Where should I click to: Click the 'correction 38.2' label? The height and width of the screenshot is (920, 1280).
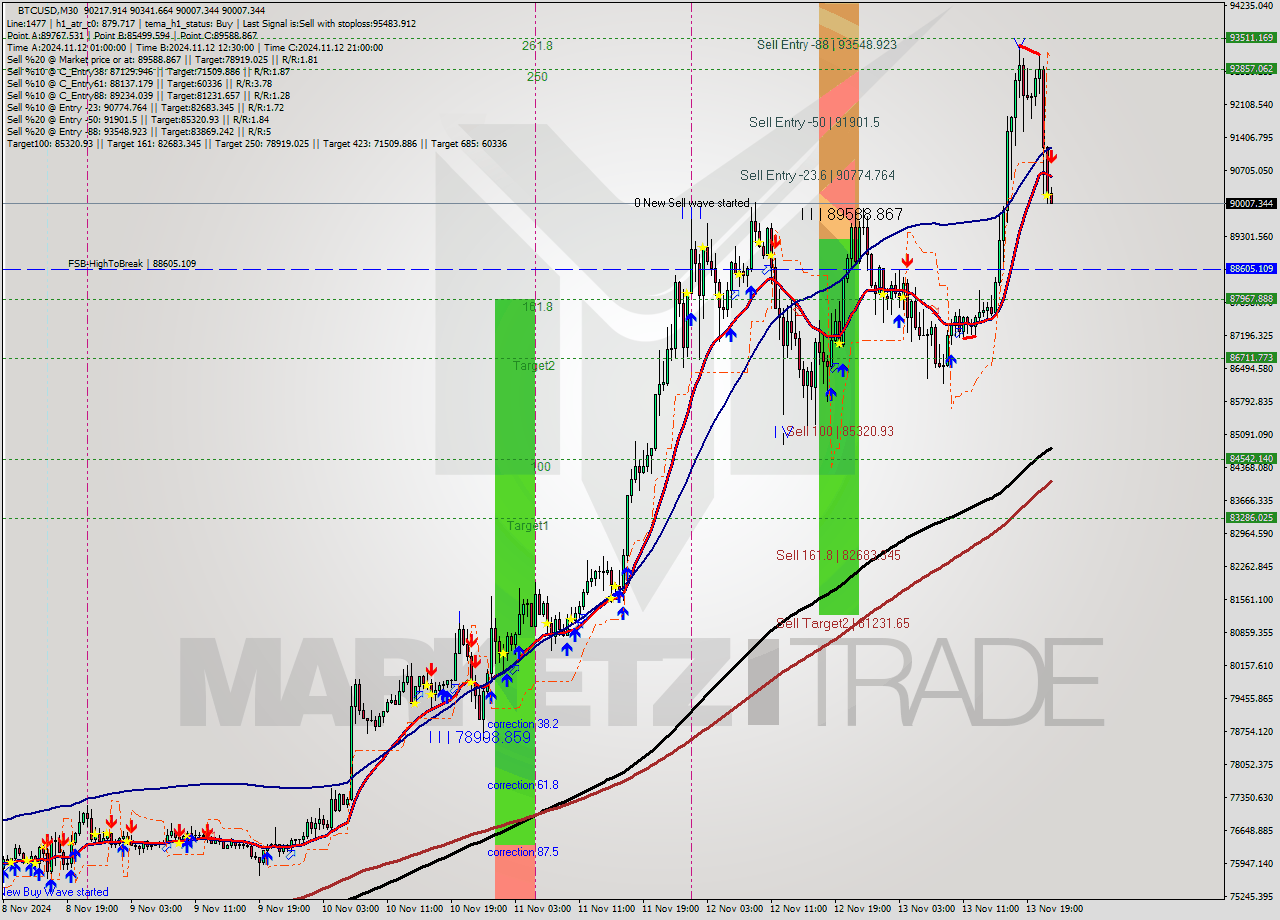click(x=523, y=724)
